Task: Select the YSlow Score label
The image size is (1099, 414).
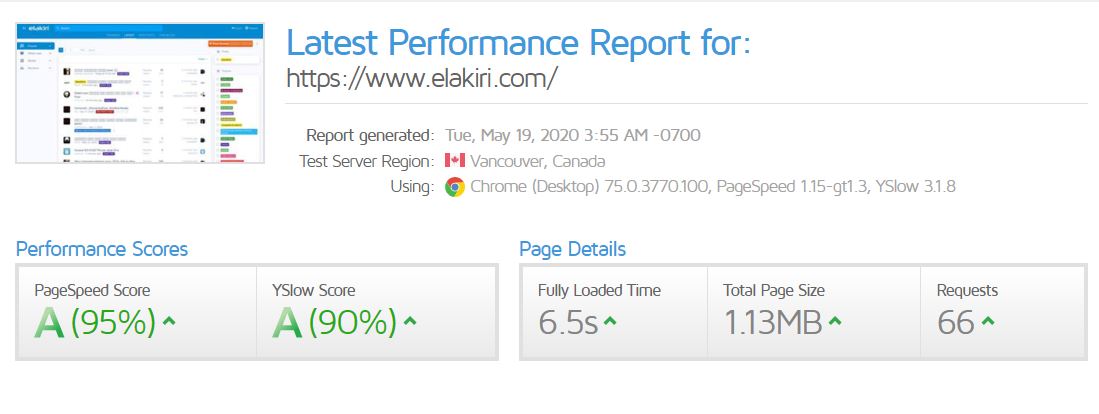Action: click(313, 290)
